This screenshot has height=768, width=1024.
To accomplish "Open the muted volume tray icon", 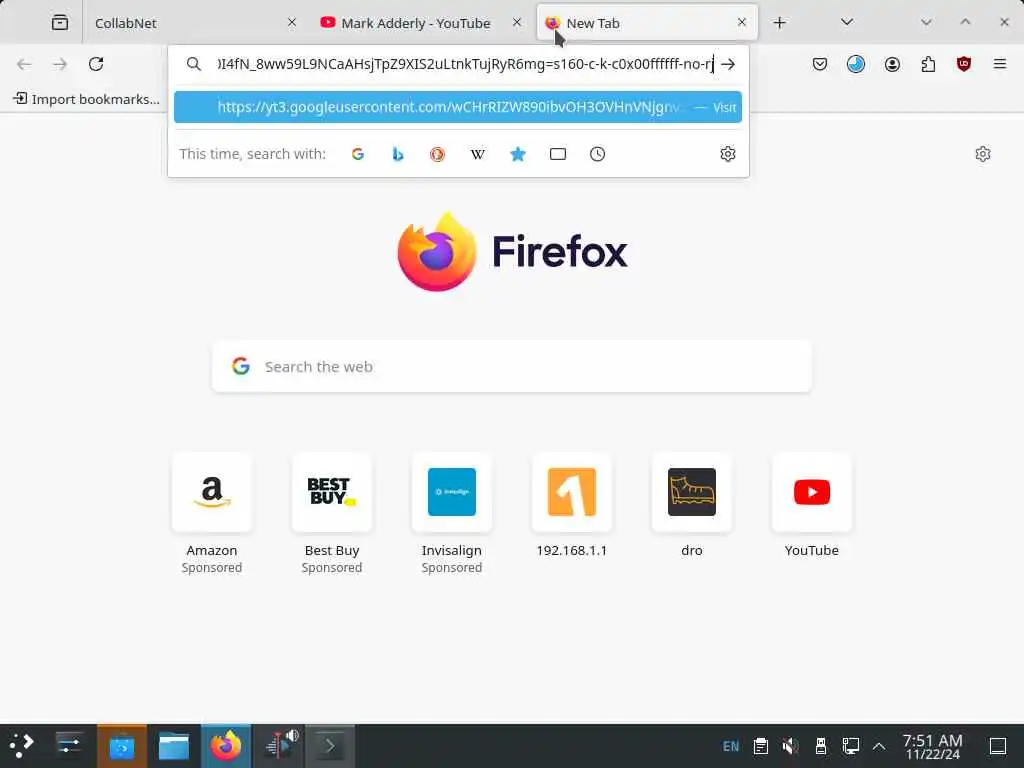I will click(x=791, y=746).
